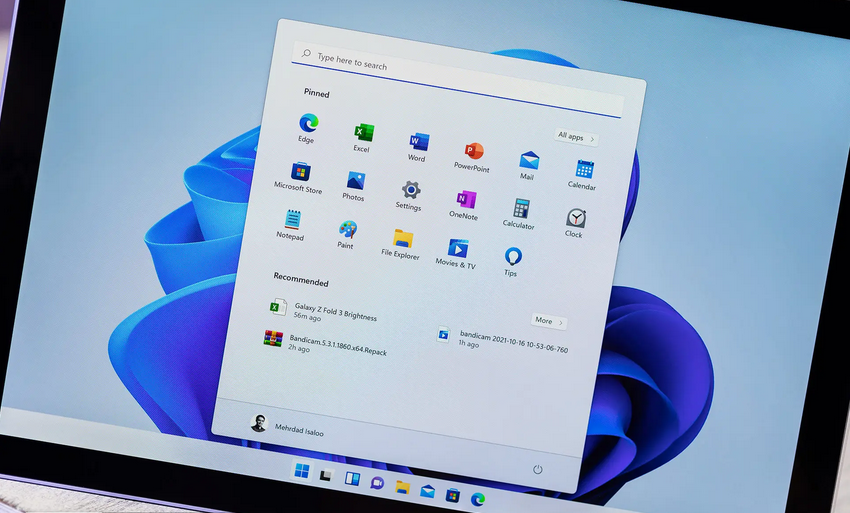Click the More button in Recommended
Image resolution: width=850 pixels, height=513 pixels.
pos(549,321)
